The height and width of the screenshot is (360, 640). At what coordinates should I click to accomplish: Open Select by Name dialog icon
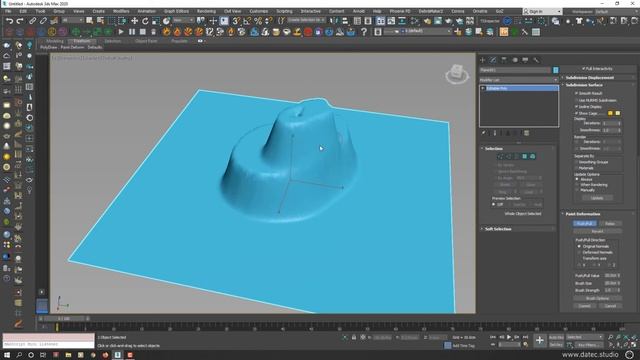click(100, 20)
